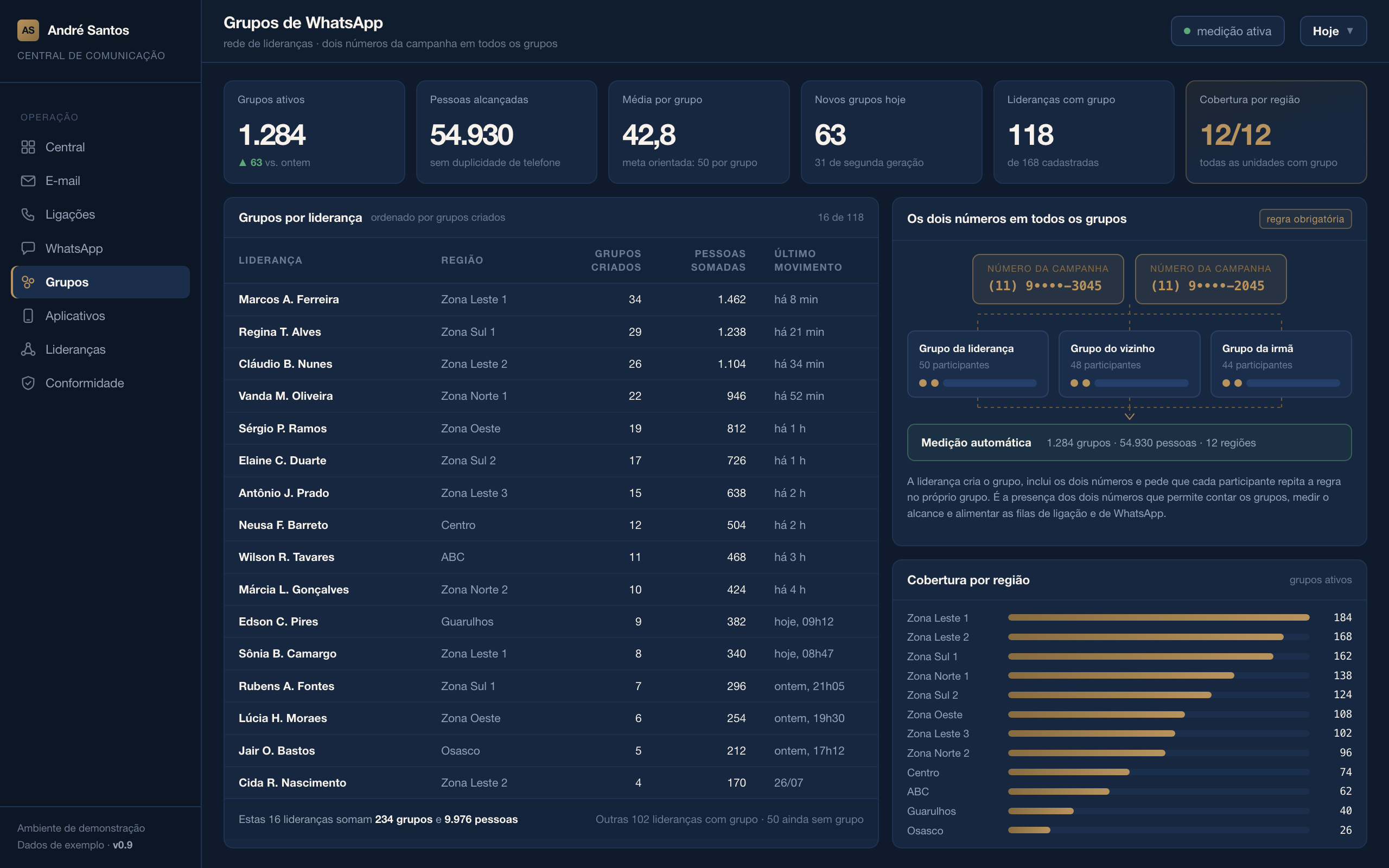Sort by the Último Movimento column header
Viewport: 1389px width, 868px height.
coord(808,260)
